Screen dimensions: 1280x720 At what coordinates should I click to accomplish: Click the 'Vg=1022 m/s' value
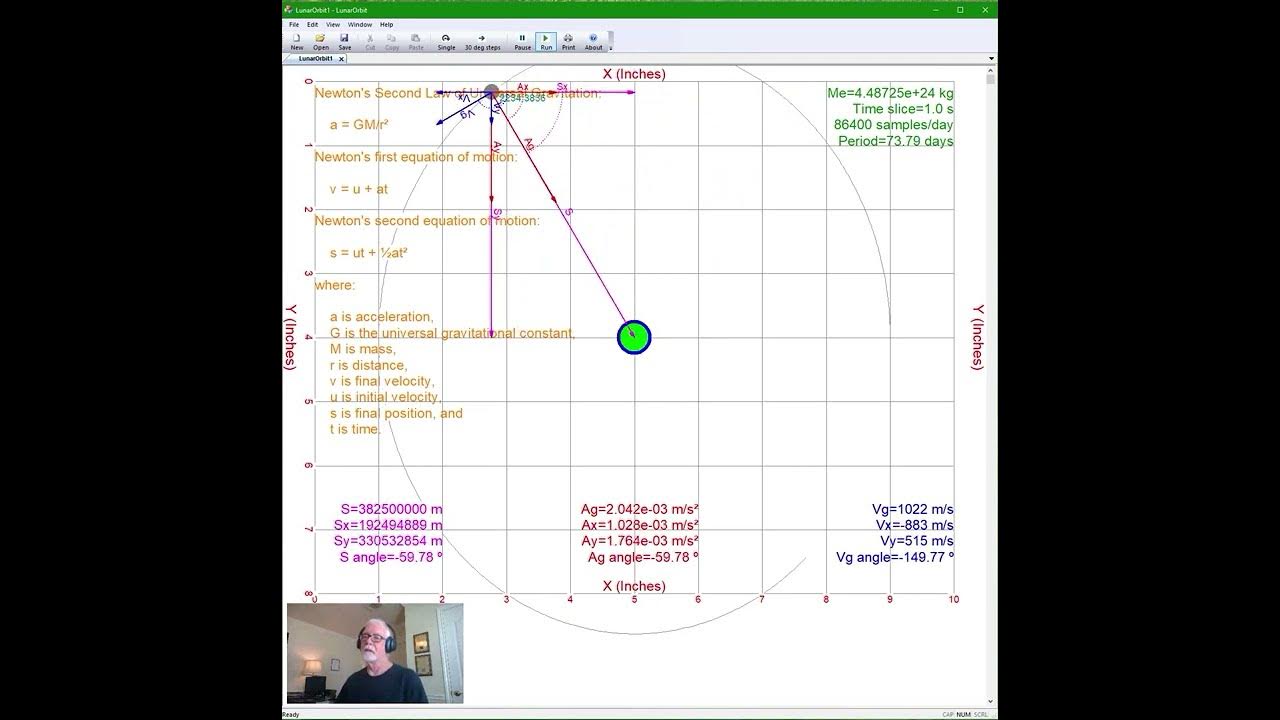[913, 509]
